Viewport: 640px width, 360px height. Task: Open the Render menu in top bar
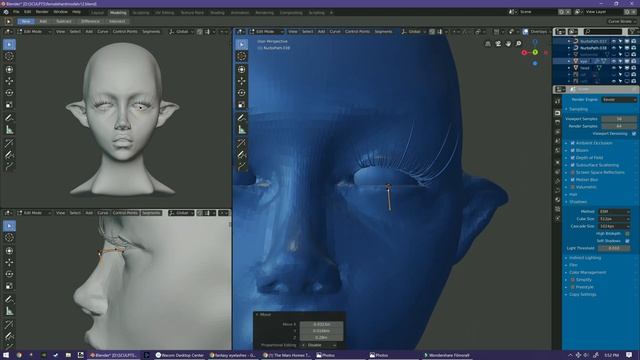click(x=42, y=12)
